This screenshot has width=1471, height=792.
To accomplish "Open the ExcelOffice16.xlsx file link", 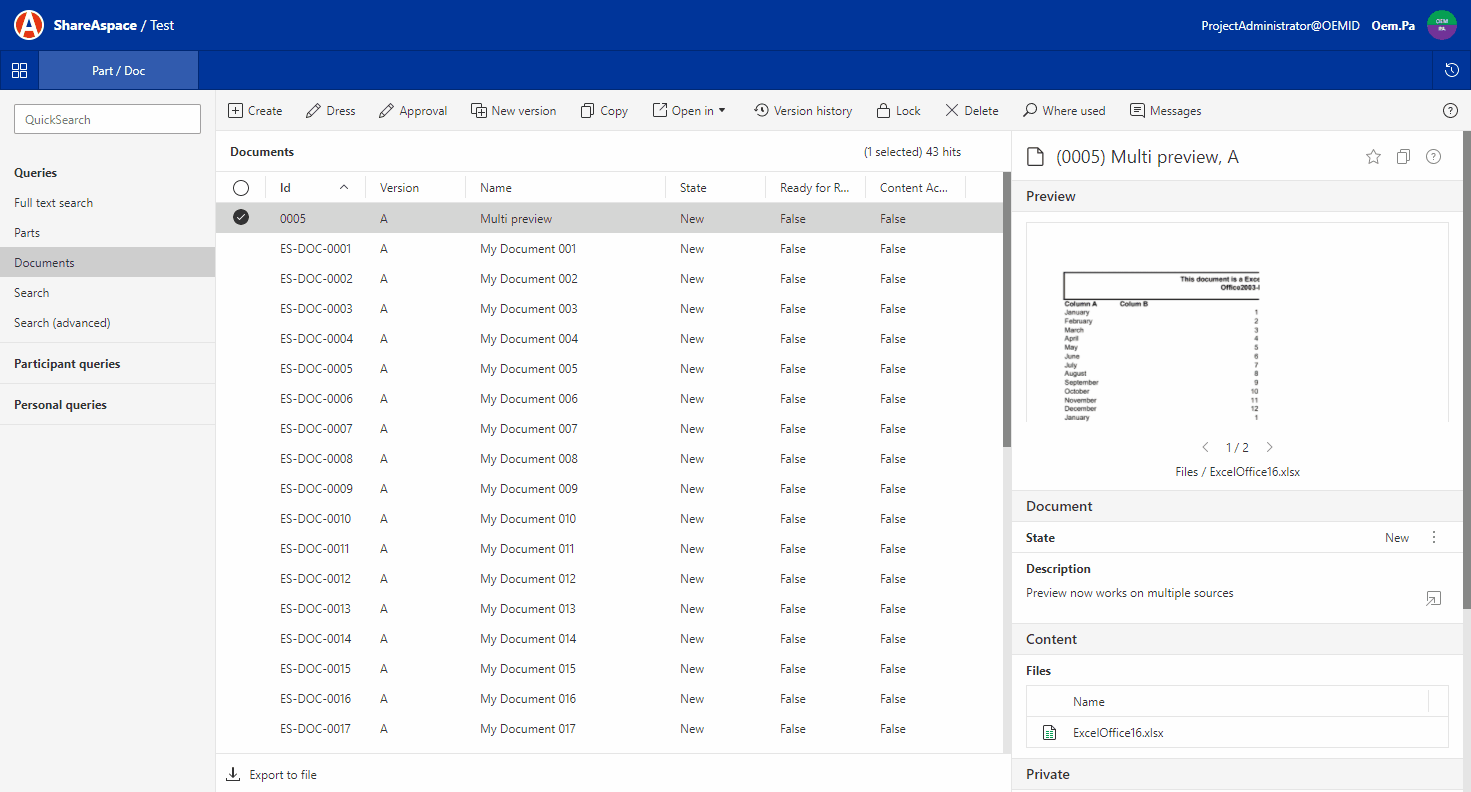I will pos(1116,732).
